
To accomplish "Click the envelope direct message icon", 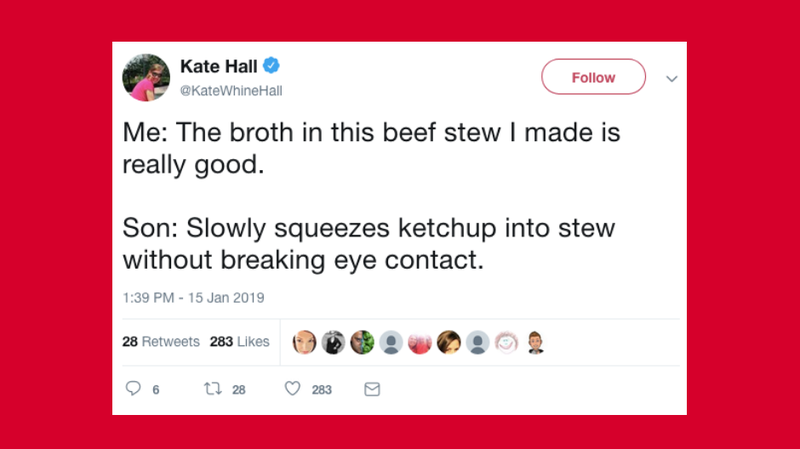I will click(372, 390).
